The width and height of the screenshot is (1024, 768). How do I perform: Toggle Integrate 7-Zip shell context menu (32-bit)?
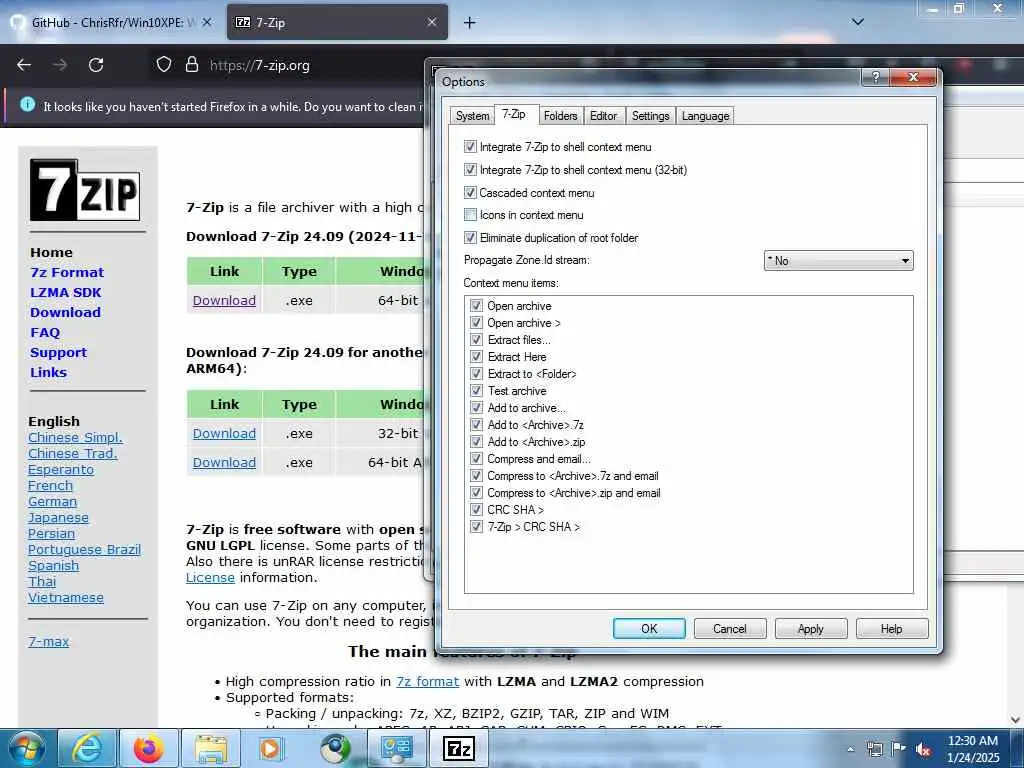tap(470, 169)
